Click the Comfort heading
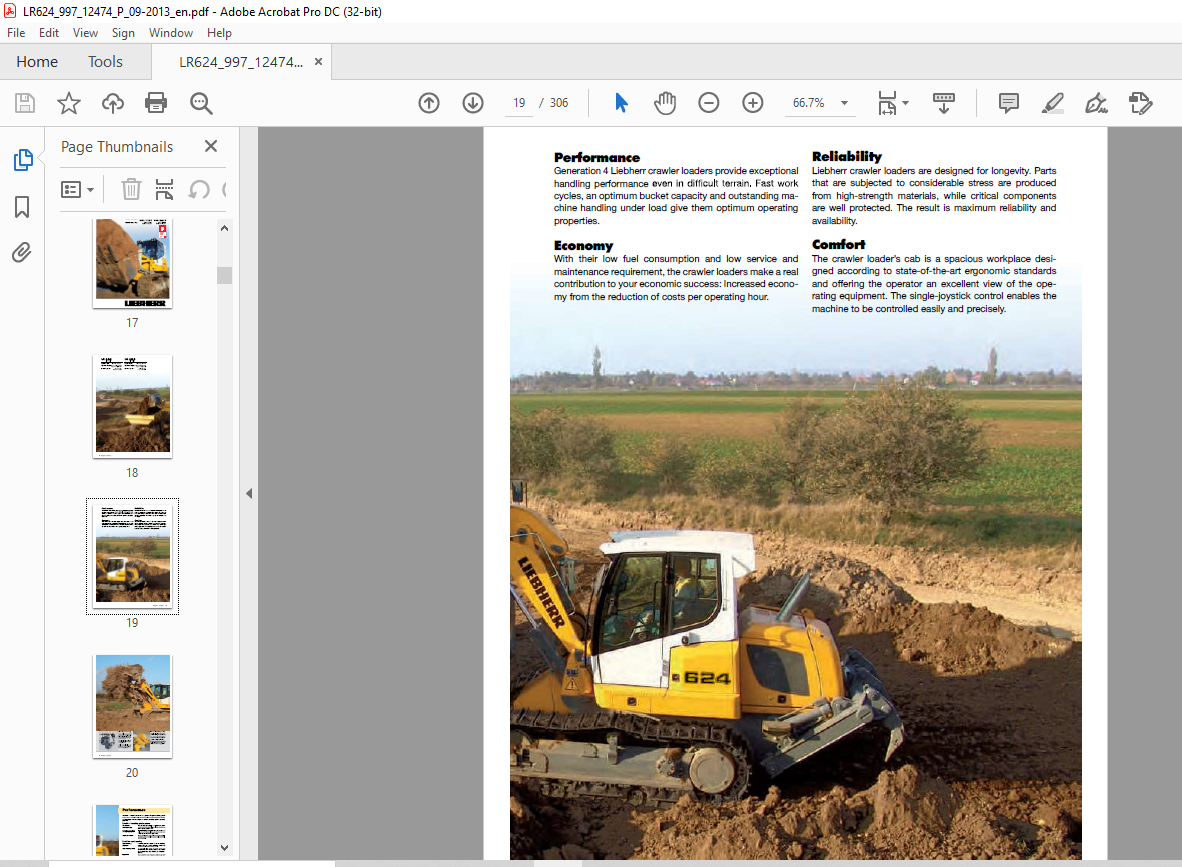1182x867 pixels. [838, 244]
